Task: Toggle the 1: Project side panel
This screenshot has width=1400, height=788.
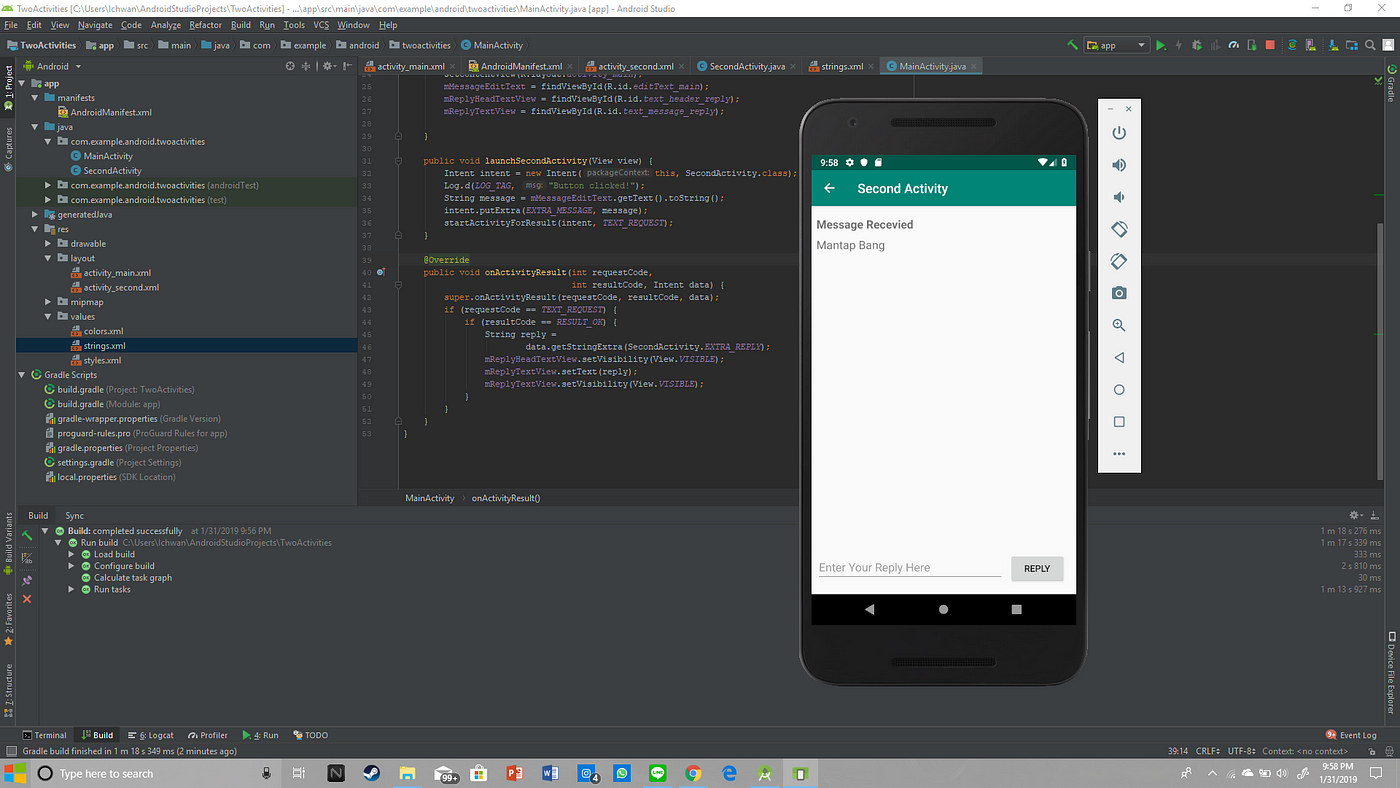Action: (8, 88)
